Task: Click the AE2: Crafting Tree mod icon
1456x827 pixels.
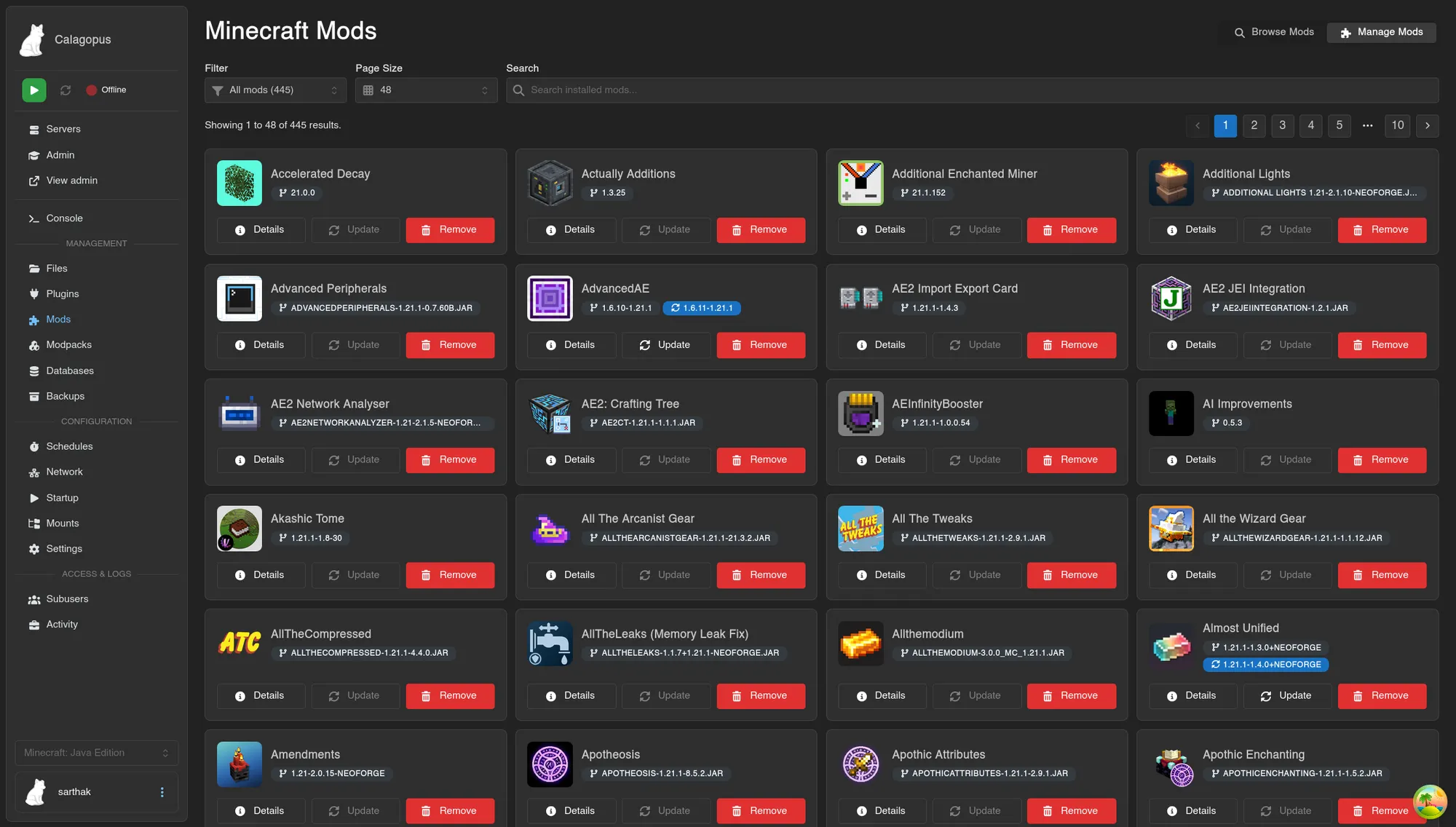Action: click(x=550, y=413)
